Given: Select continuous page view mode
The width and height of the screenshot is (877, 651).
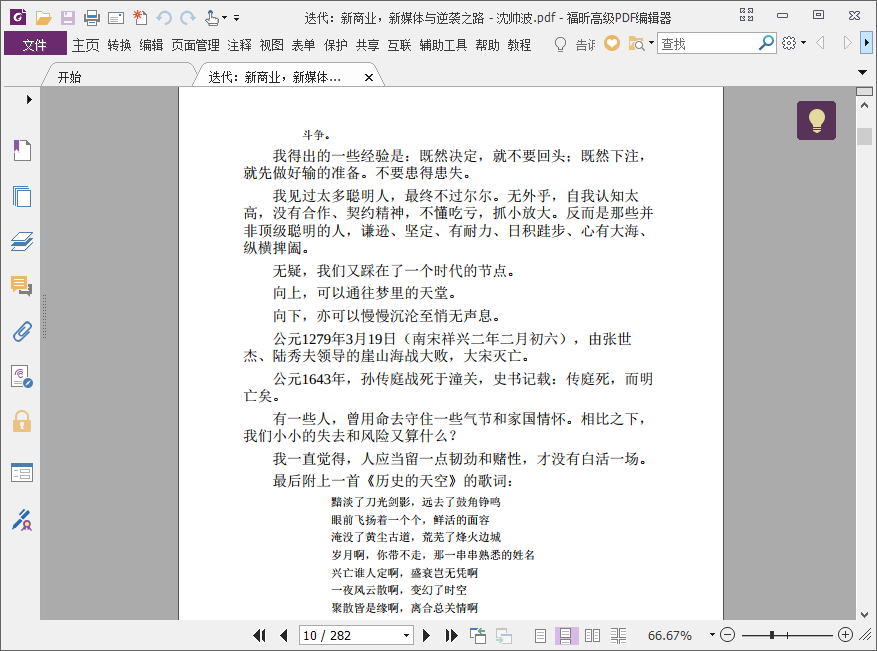Looking at the screenshot, I should [566, 635].
